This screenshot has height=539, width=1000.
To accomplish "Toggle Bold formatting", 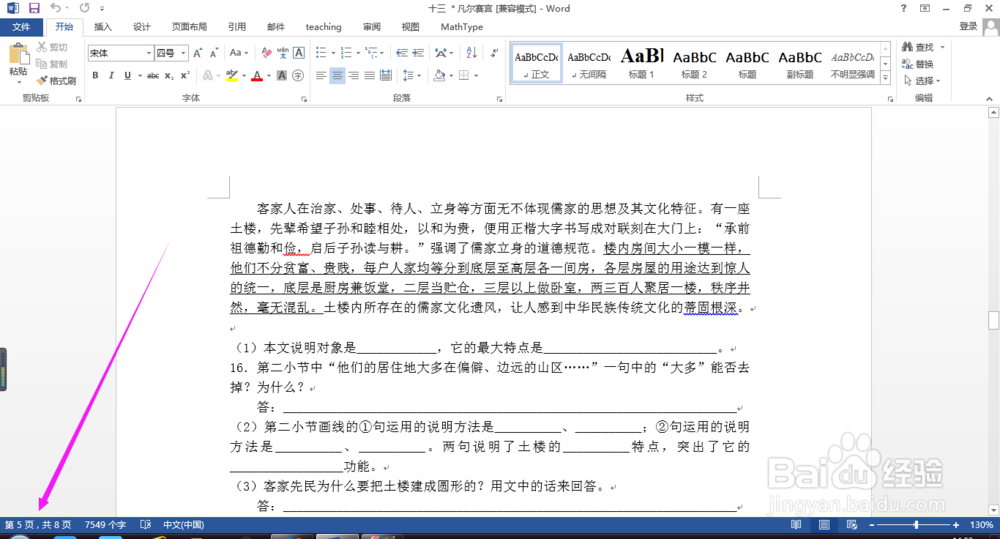I will [x=95, y=75].
